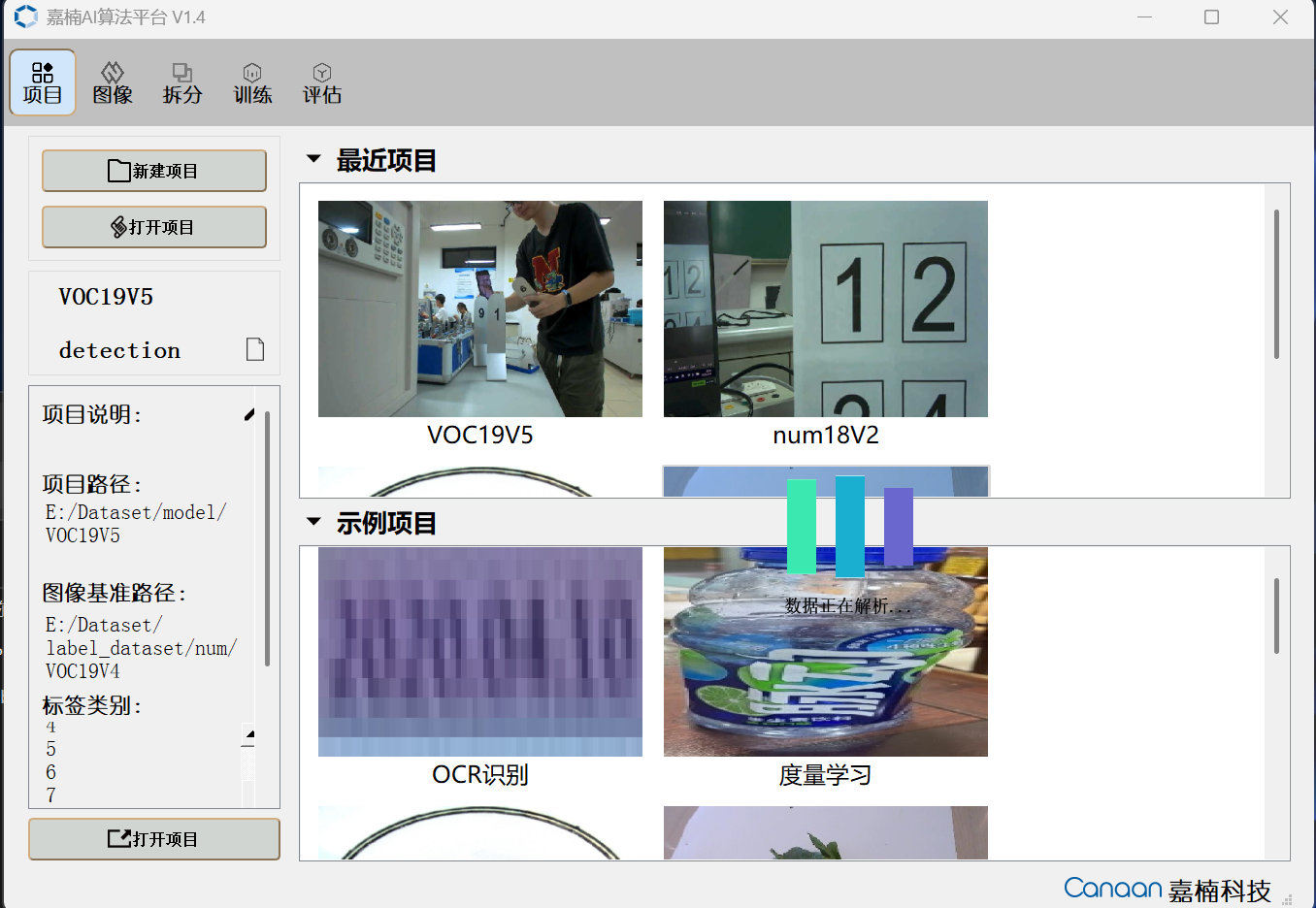Image resolution: width=1316 pixels, height=908 pixels.
Task: Open the 训练 (Training) module icon
Action: click(251, 81)
